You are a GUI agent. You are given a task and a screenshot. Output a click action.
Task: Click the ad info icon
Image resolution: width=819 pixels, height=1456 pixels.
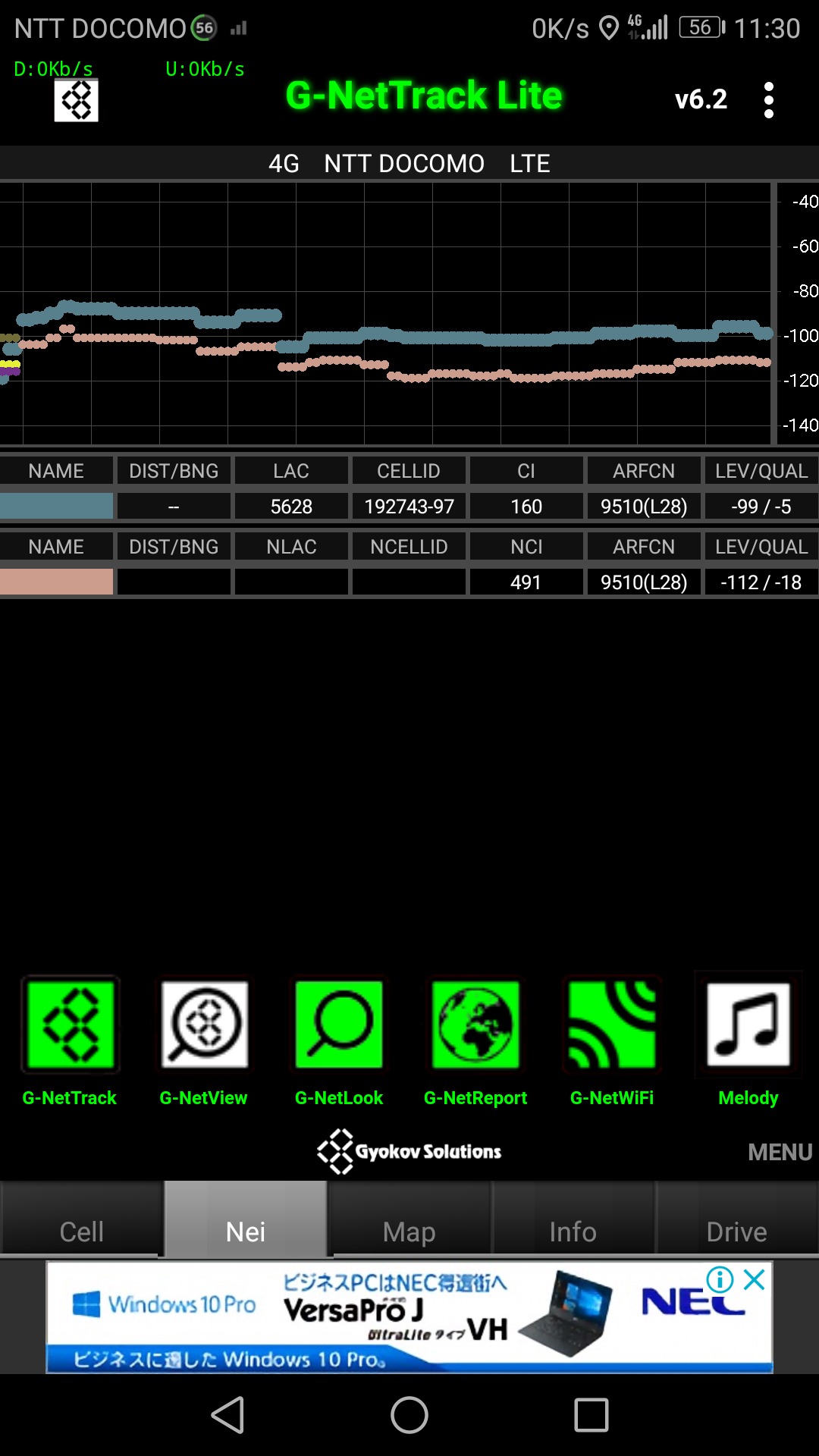click(x=720, y=1280)
